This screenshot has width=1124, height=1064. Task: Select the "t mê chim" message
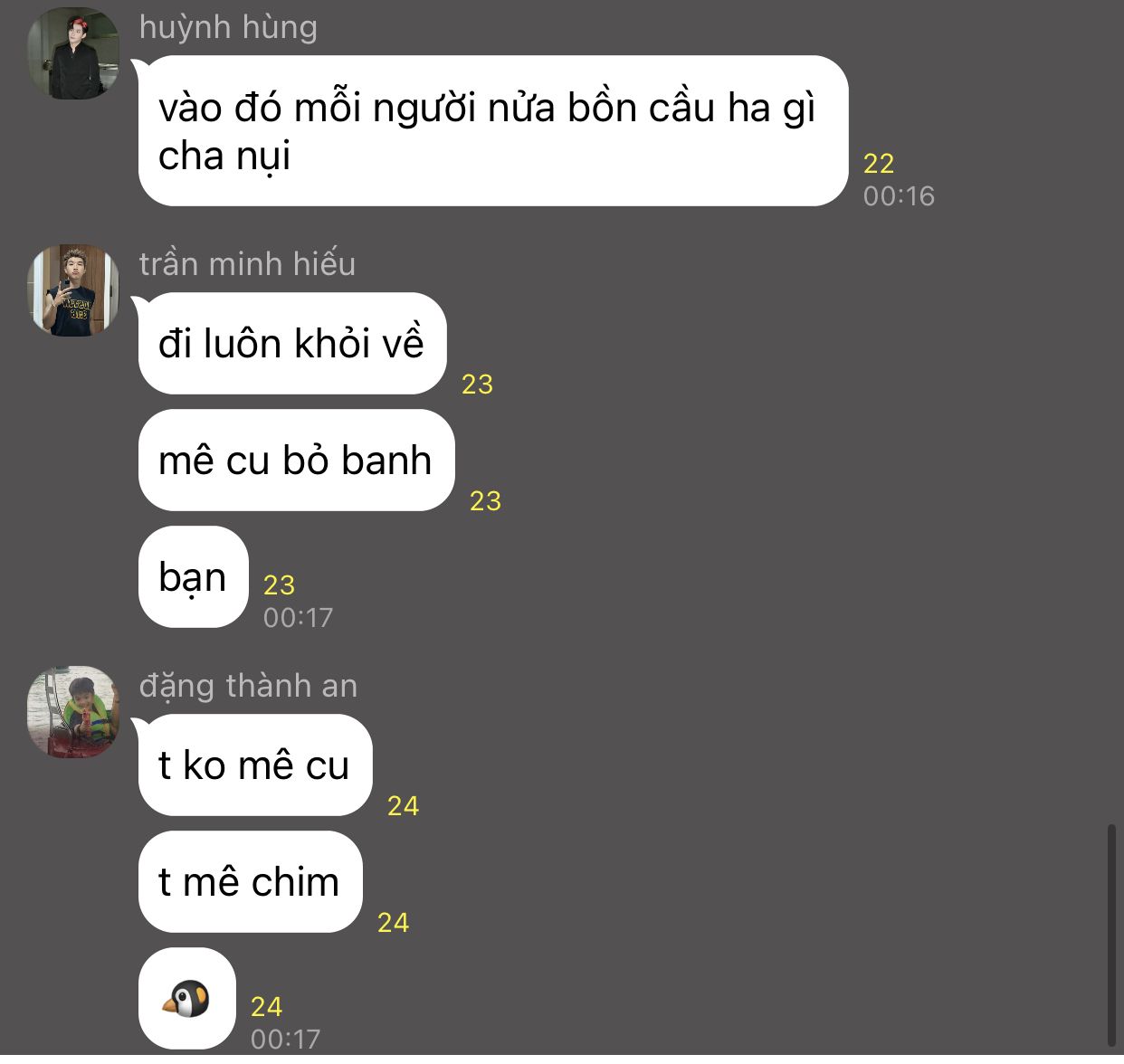tap(251, 882)
